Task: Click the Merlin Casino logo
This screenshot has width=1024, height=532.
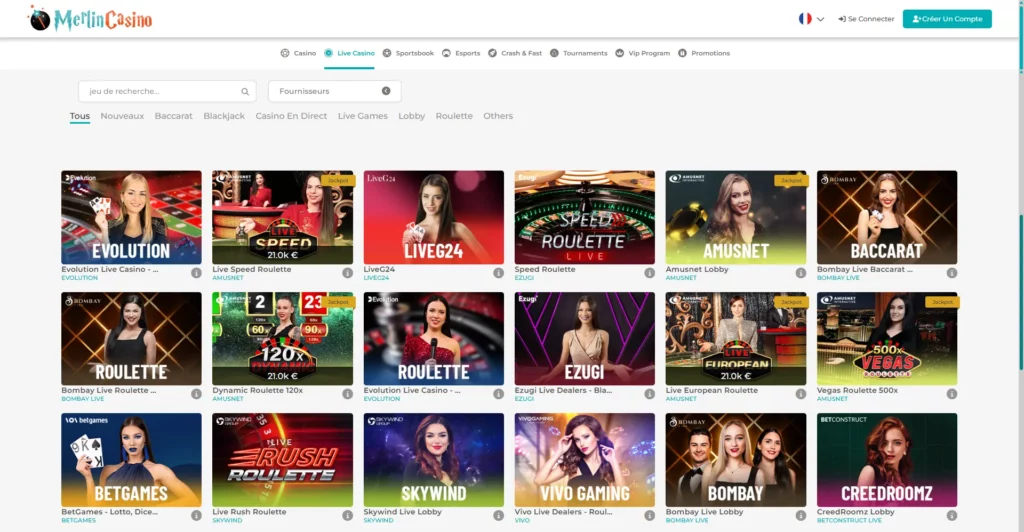Action: click(x=90, y=19)
